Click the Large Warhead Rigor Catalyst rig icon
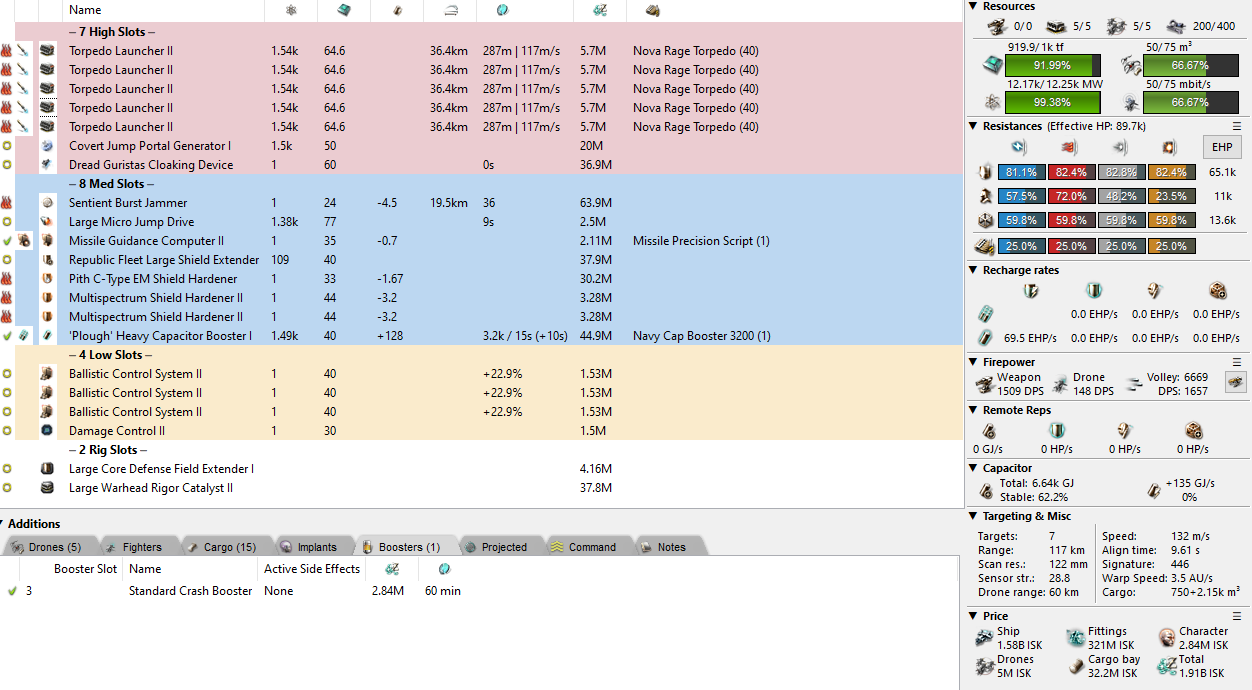 click(47, 488)
